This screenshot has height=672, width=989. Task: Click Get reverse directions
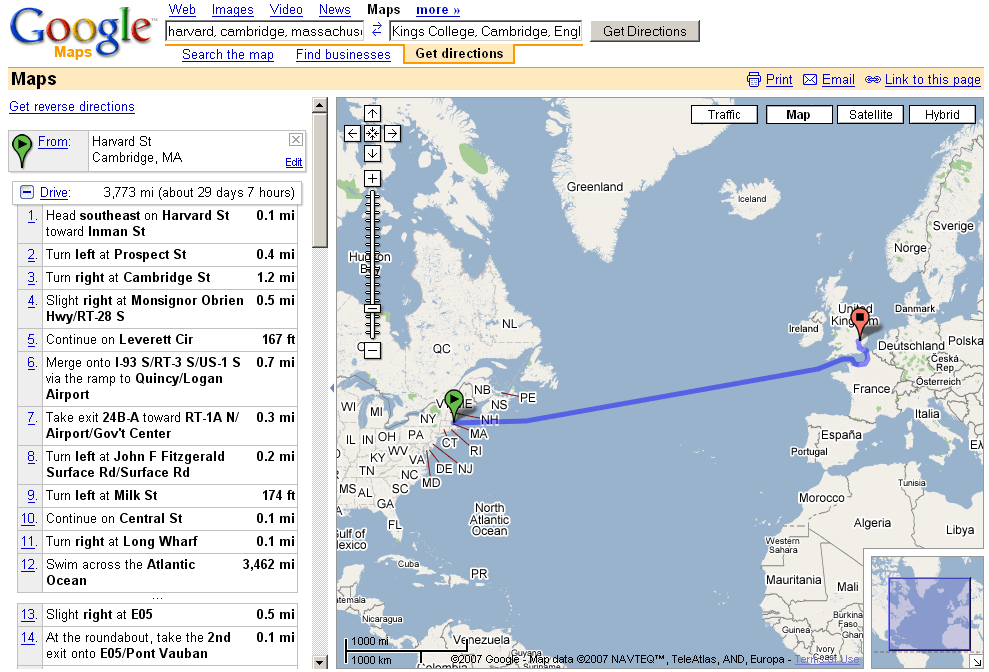tap(72, 107)
